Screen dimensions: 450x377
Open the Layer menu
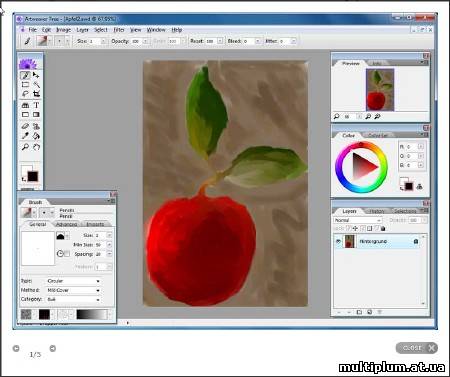click(82, 30)
